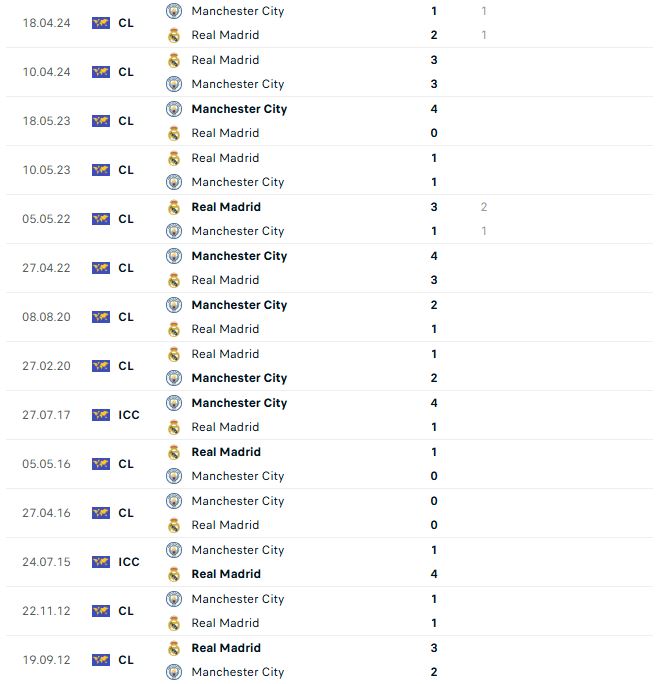
Task: Open the 08.08.20 match date
Action: pyautogui.click(x=46, y=317)
